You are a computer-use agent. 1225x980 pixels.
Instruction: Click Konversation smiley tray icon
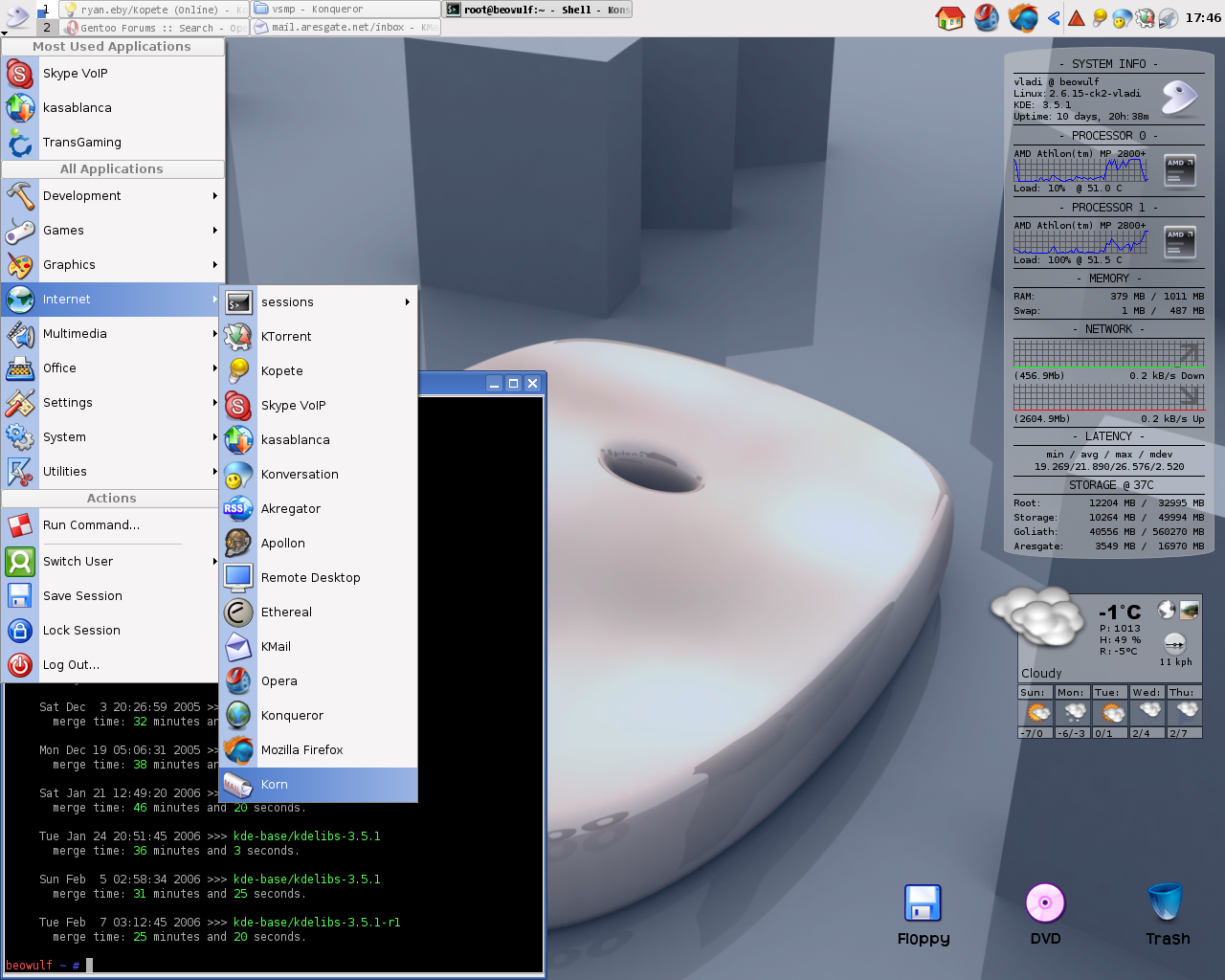tap(1122, 17)
